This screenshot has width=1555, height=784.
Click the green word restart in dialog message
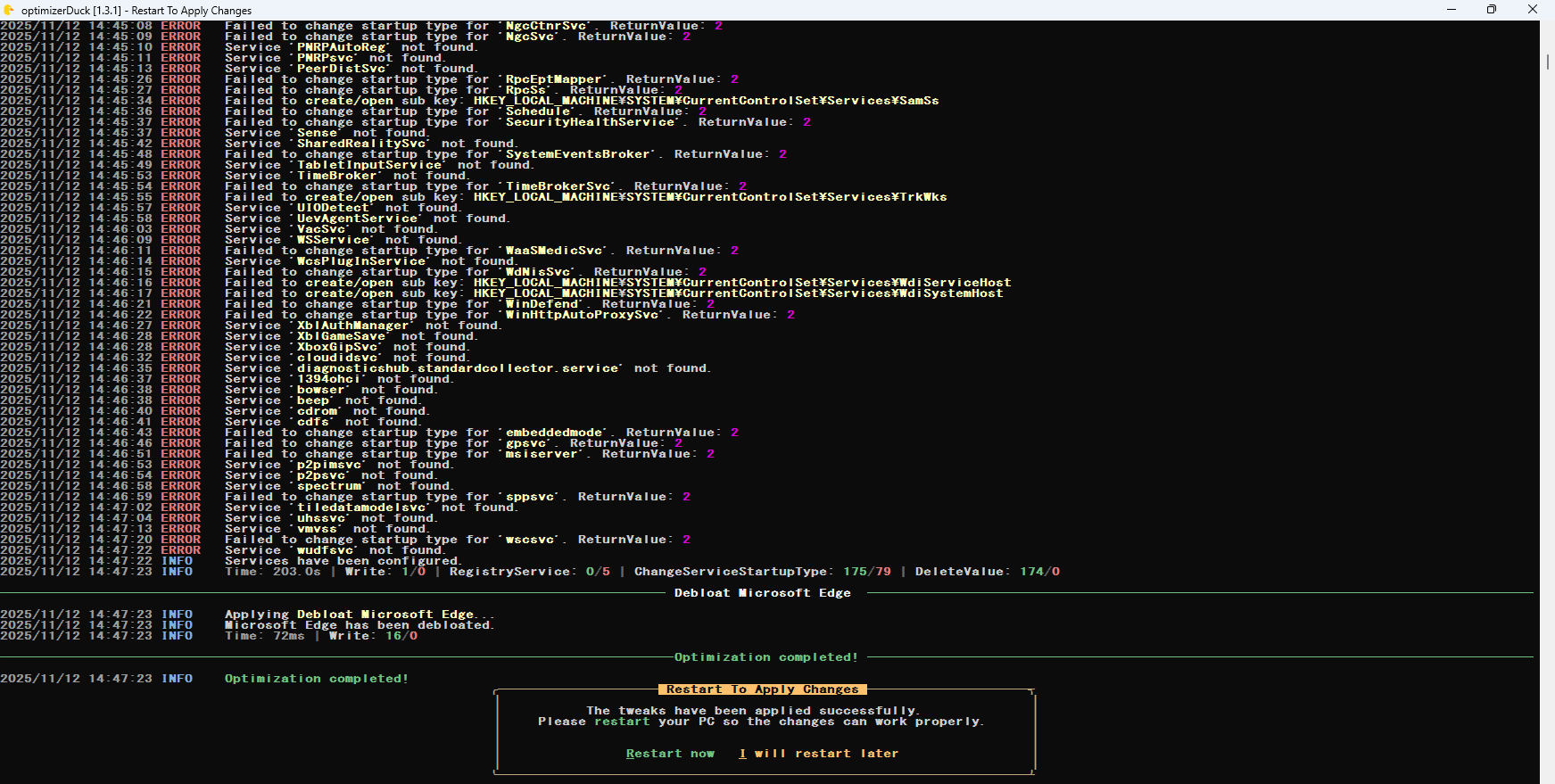(x=622, y=722)
